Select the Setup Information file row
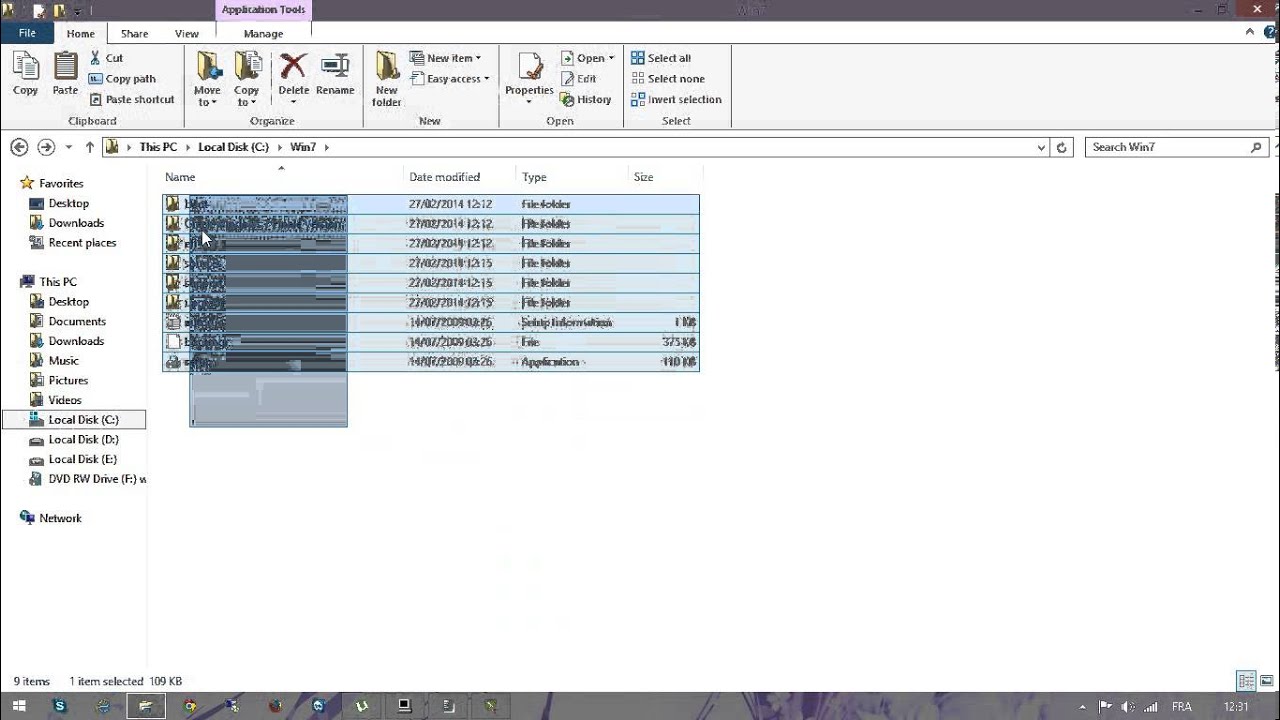Screen dimensions: 1280x720 tap(431, 322)
